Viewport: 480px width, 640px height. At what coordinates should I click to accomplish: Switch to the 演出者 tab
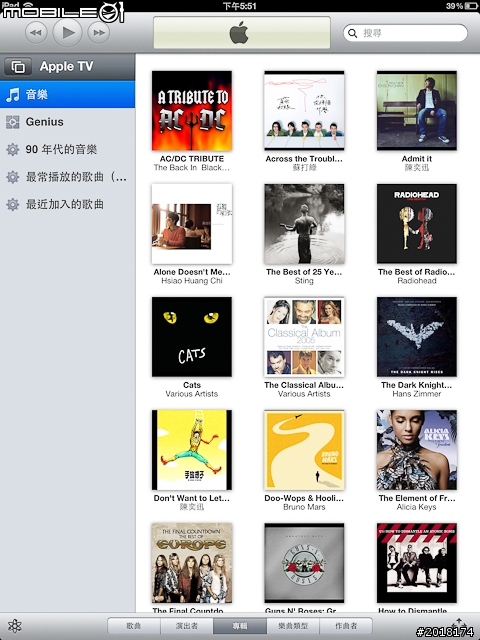tap(187, 626)
